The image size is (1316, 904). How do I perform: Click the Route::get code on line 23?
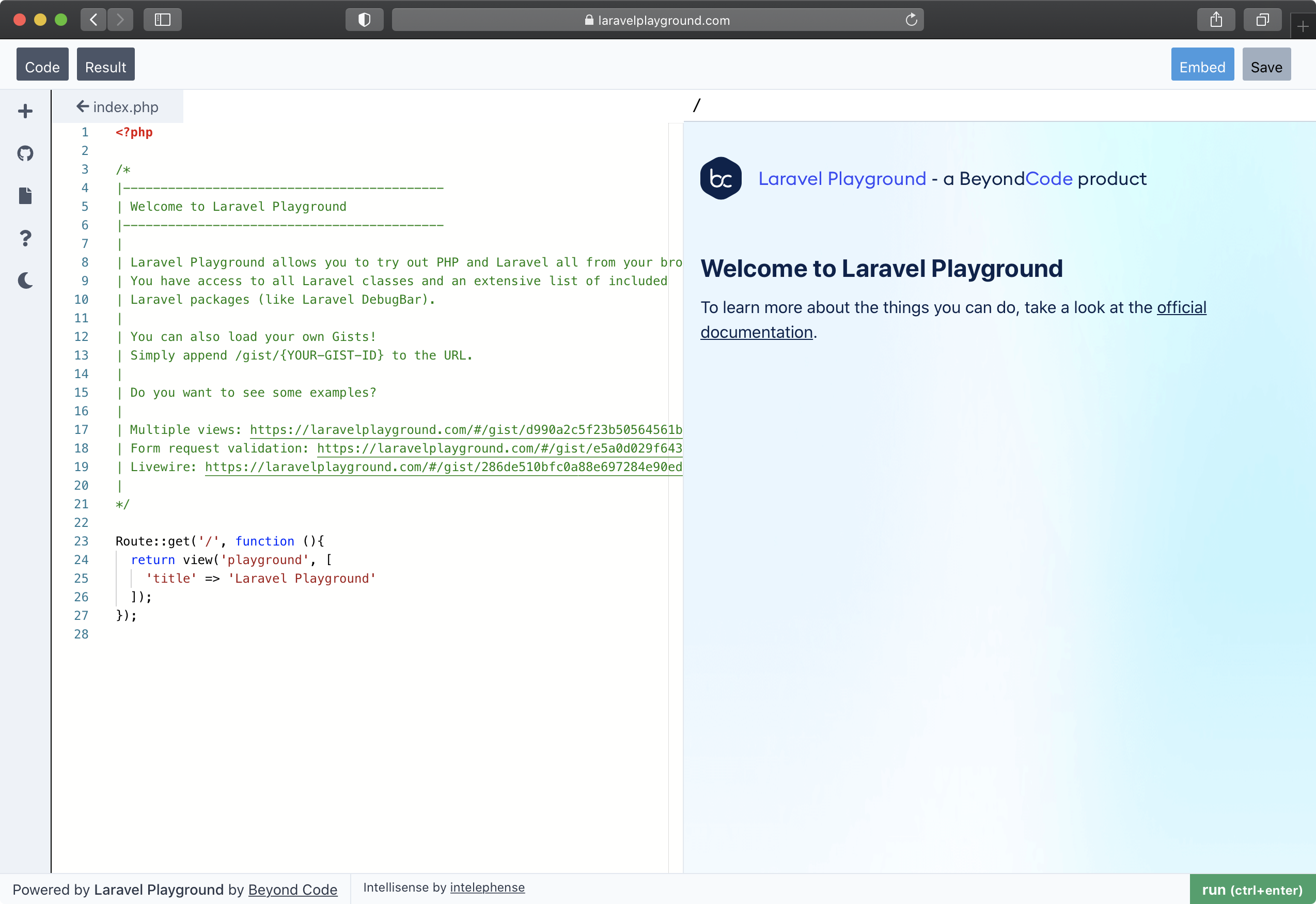[220, 541]
